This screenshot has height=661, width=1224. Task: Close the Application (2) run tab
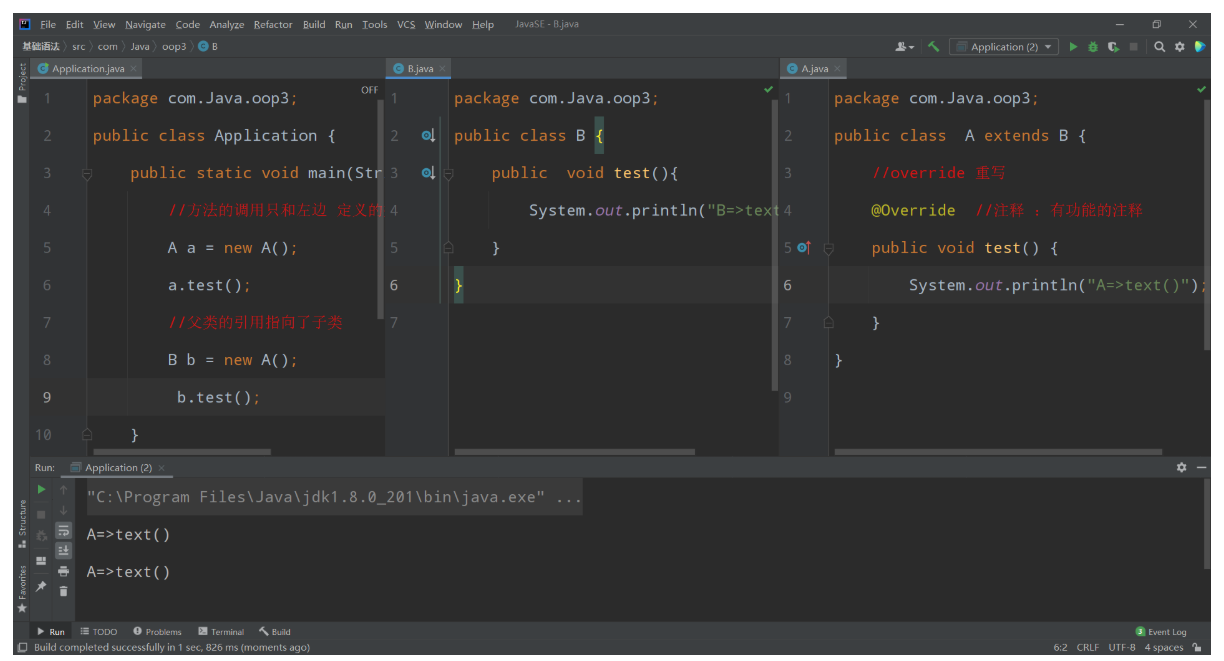(161, 468)
